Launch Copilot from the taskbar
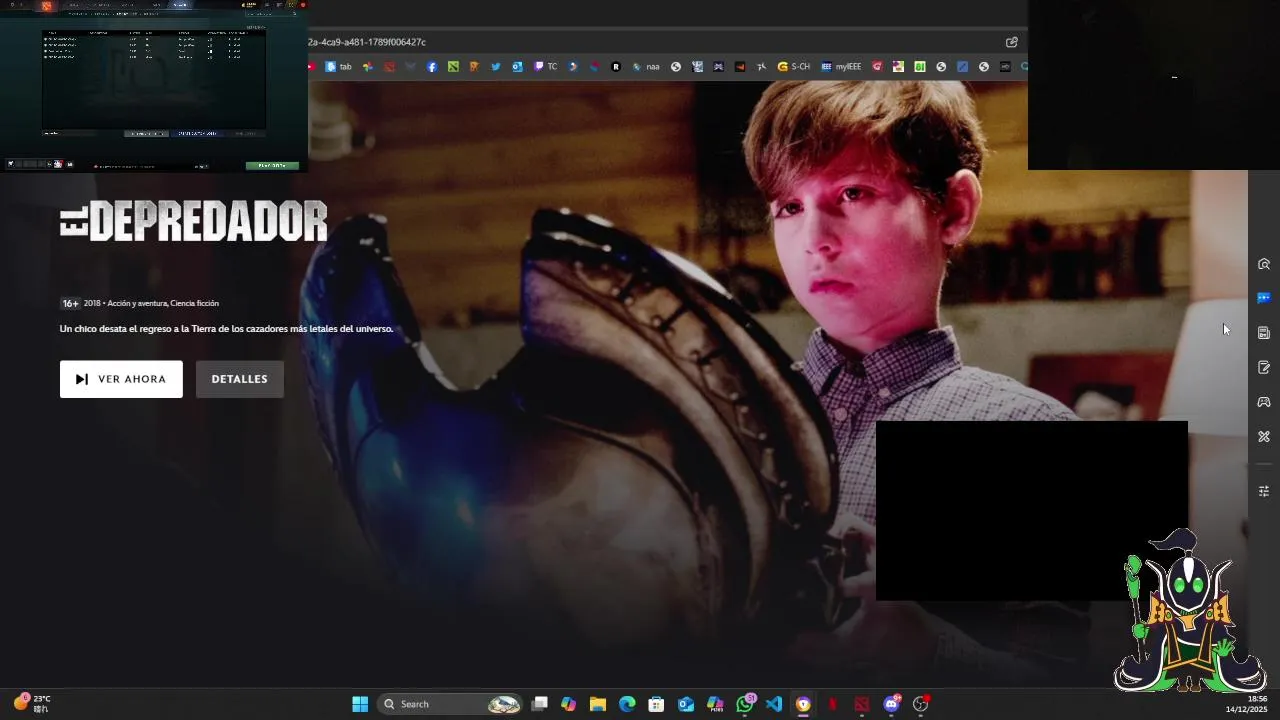The image size is (1280, 720). [x=568, y=704]
